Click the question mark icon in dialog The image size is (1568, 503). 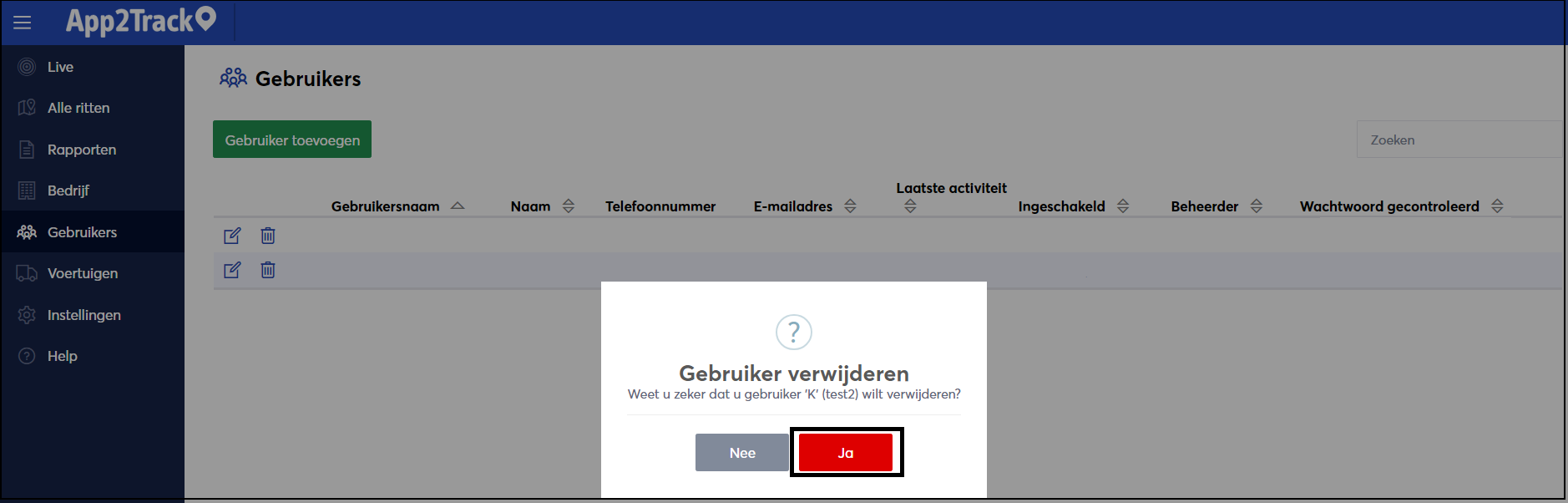coord(793,332)
